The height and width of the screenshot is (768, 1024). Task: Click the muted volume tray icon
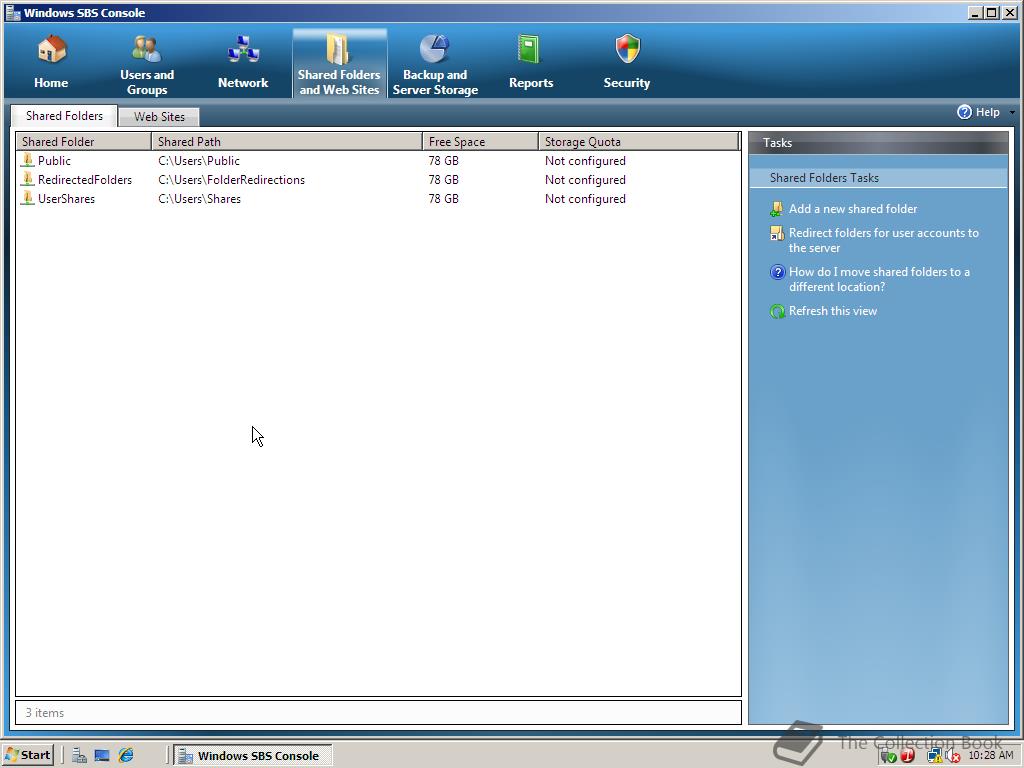pyautogui.click(x=953, y=756)
